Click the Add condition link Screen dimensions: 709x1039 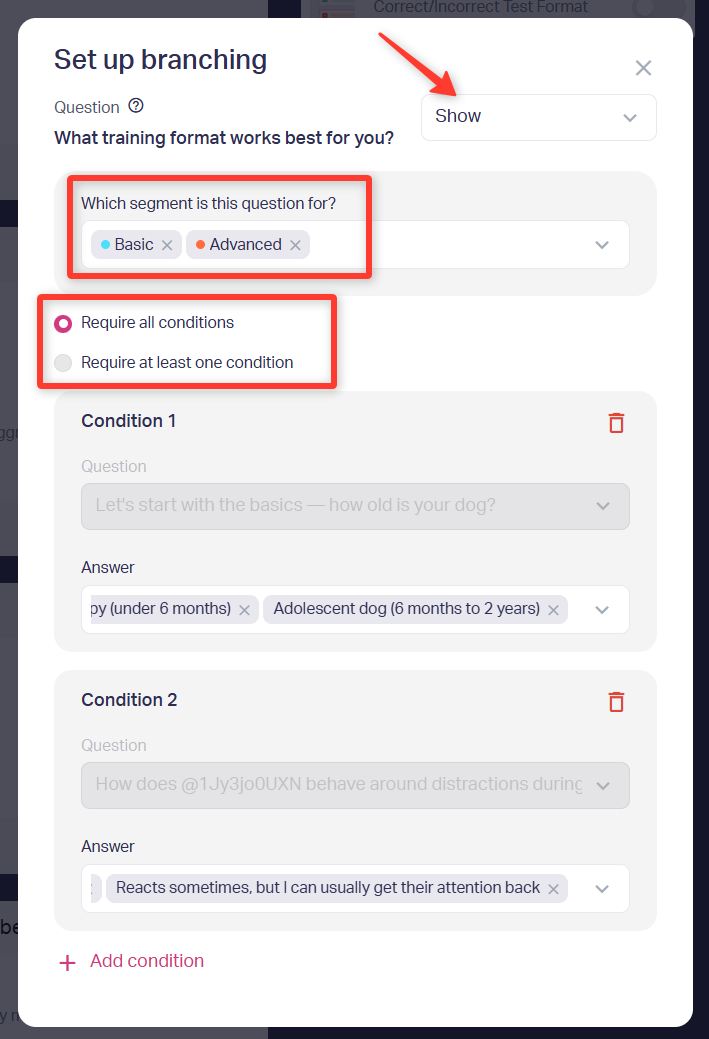click(x=147, y=961)
